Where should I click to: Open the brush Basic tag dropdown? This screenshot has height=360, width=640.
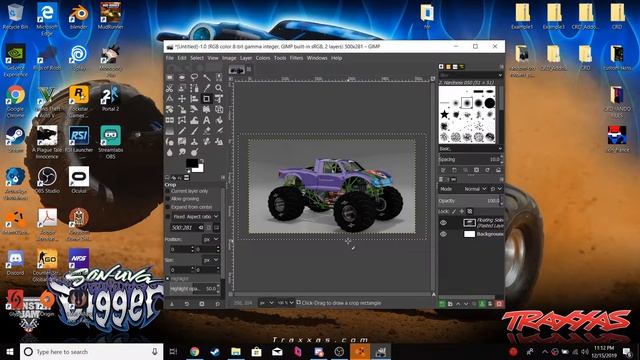tap(470, 149)
